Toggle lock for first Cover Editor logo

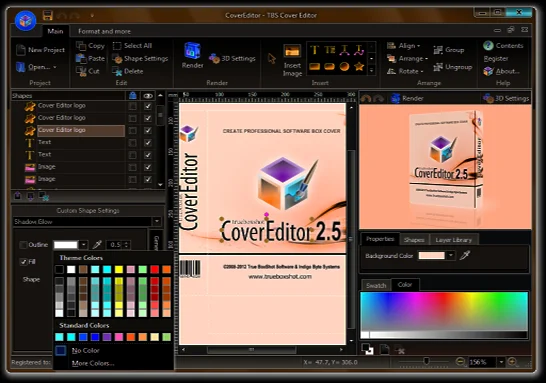(x=132, y=106)
